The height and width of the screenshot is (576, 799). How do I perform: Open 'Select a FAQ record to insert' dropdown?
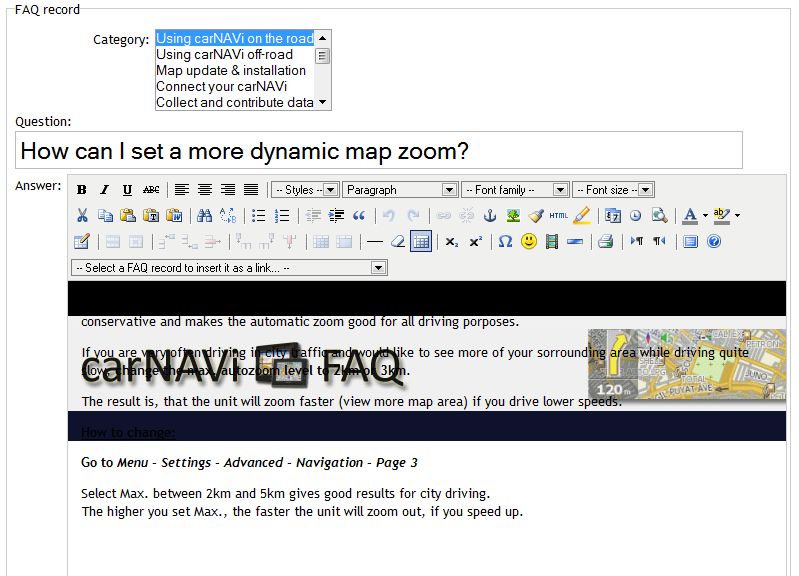[x=229, y=268]
